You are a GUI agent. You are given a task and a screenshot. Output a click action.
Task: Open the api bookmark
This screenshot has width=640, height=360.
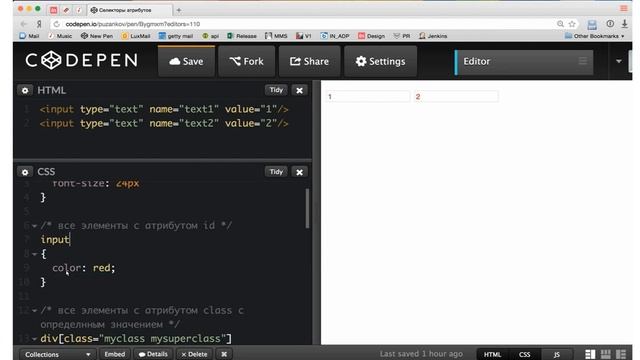(x=211, y=36)
